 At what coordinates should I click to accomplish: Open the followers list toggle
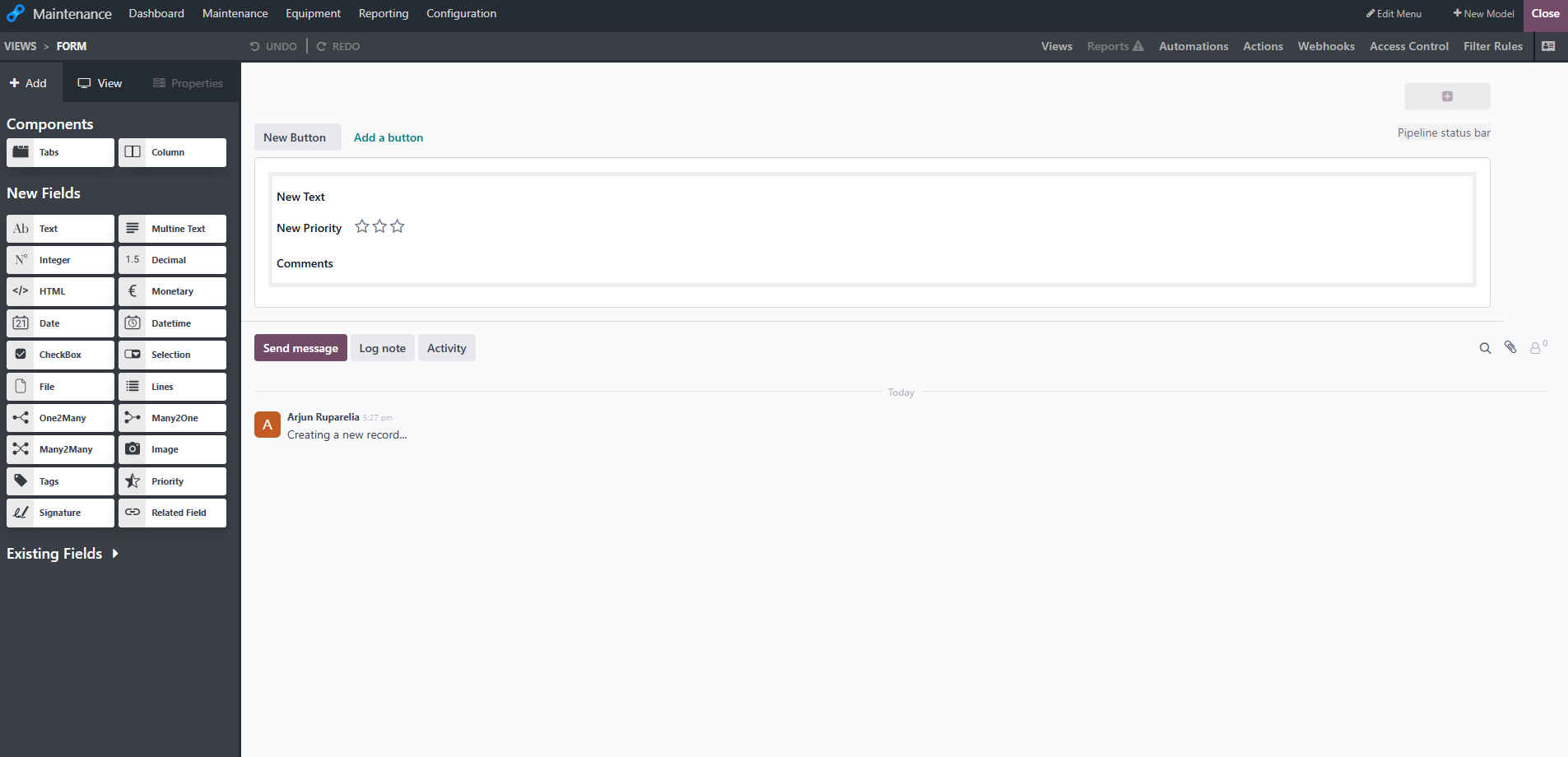(1537, 348)
